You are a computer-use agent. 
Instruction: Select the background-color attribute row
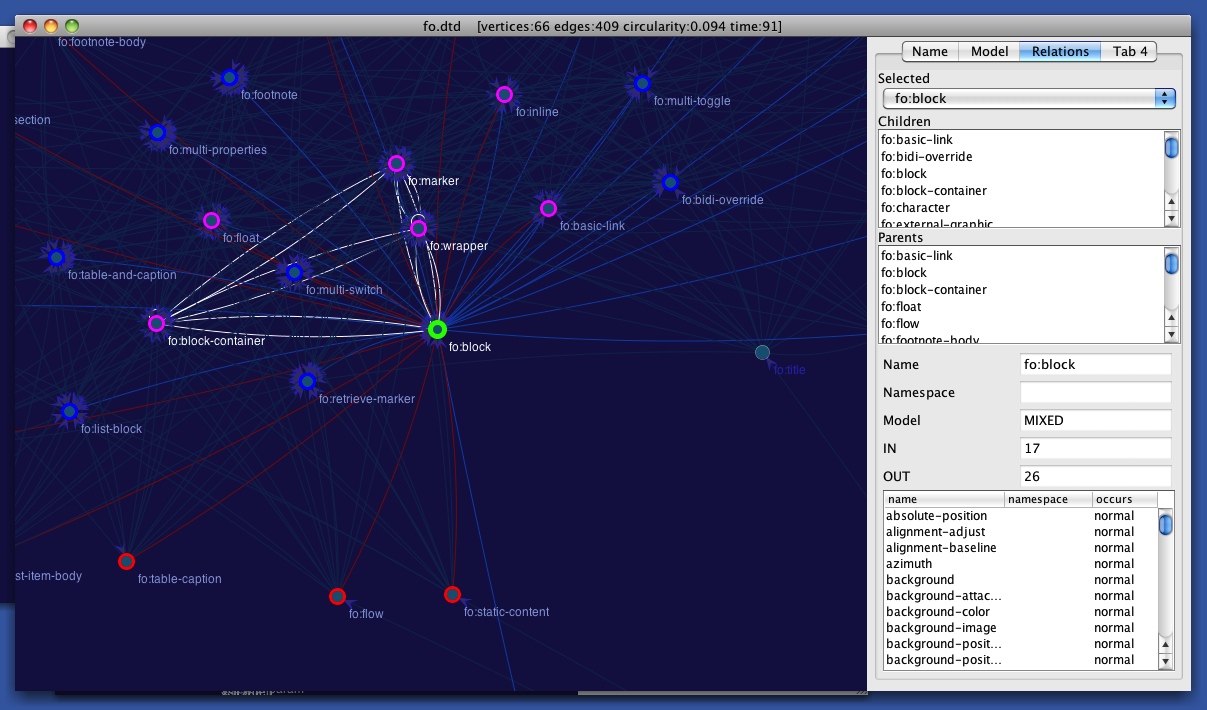tap(1020, 612)
